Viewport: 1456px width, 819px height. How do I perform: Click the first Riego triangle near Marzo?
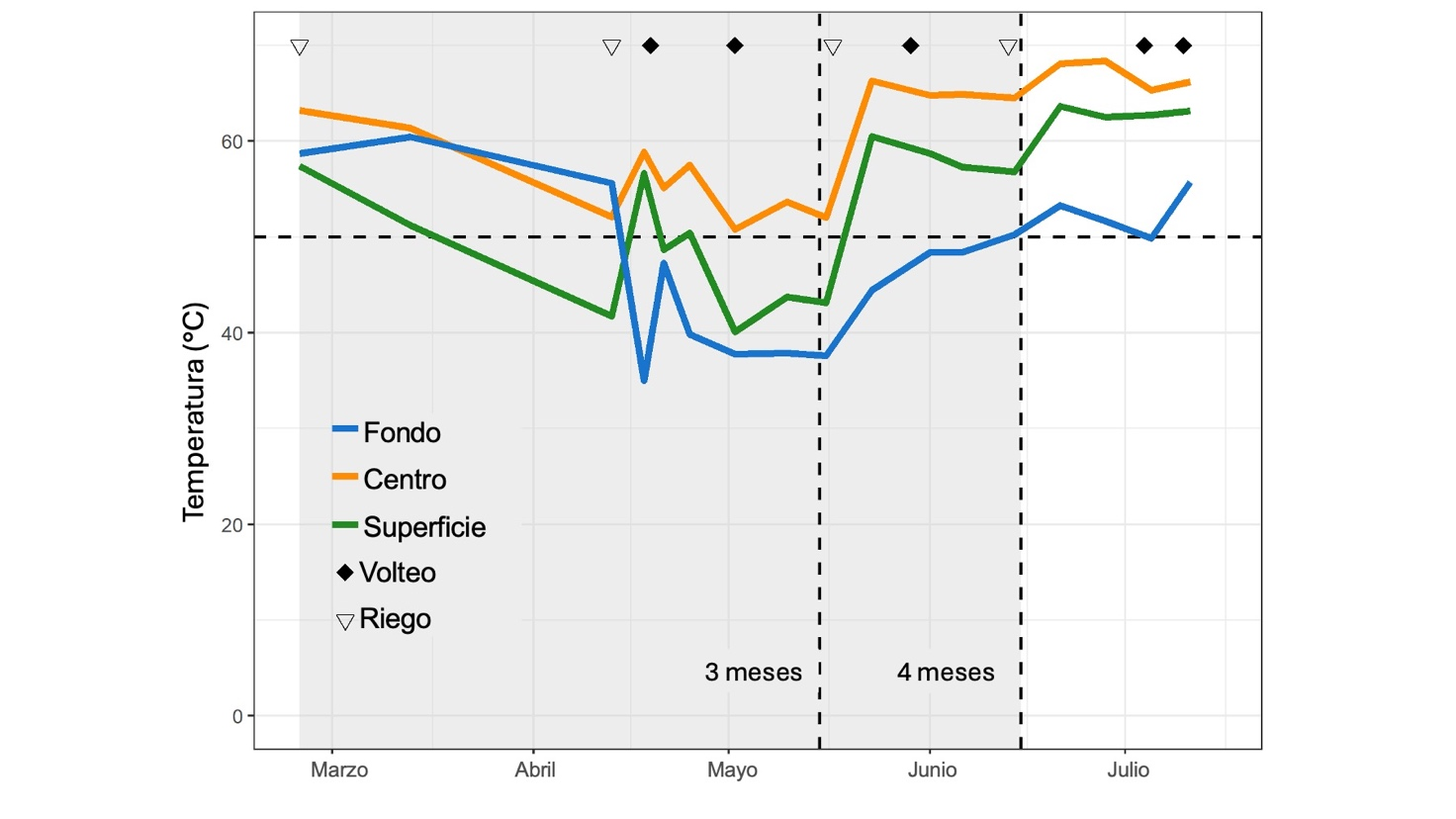300,47
